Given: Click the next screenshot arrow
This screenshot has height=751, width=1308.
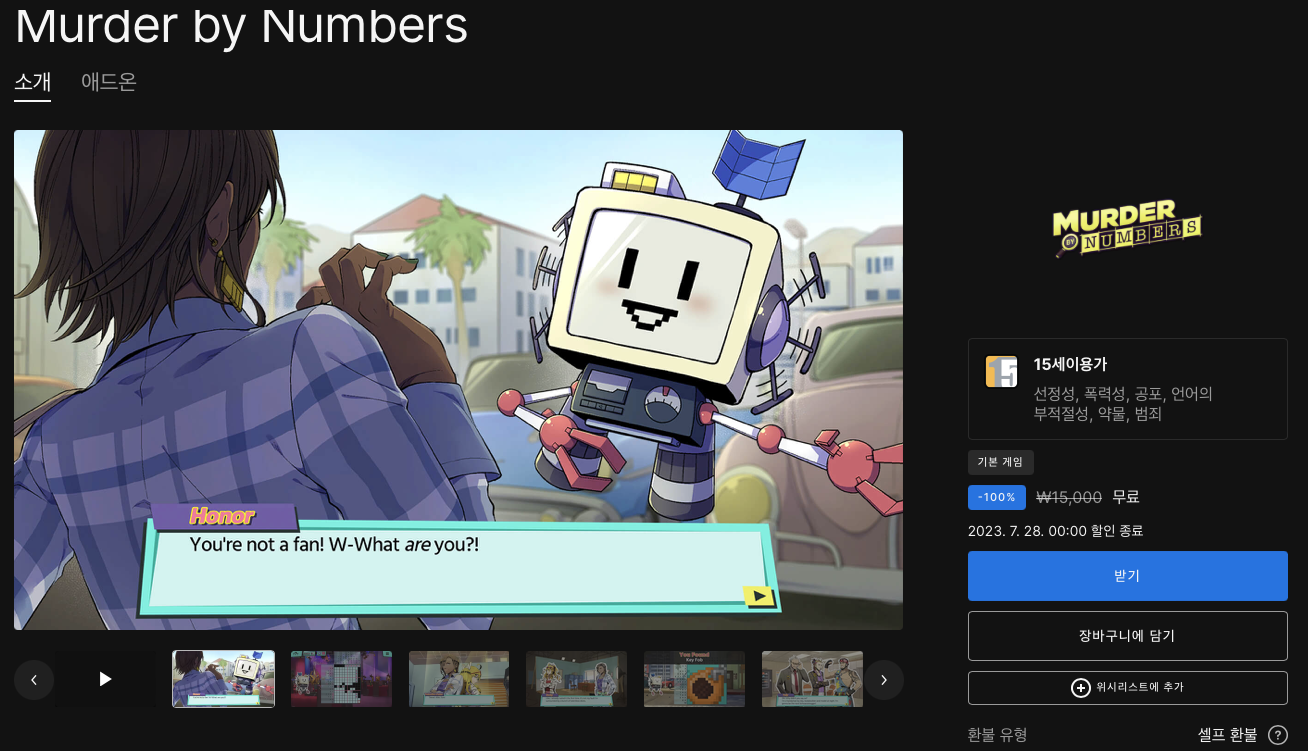Looking at the screenshot, I should coord(884,680).
